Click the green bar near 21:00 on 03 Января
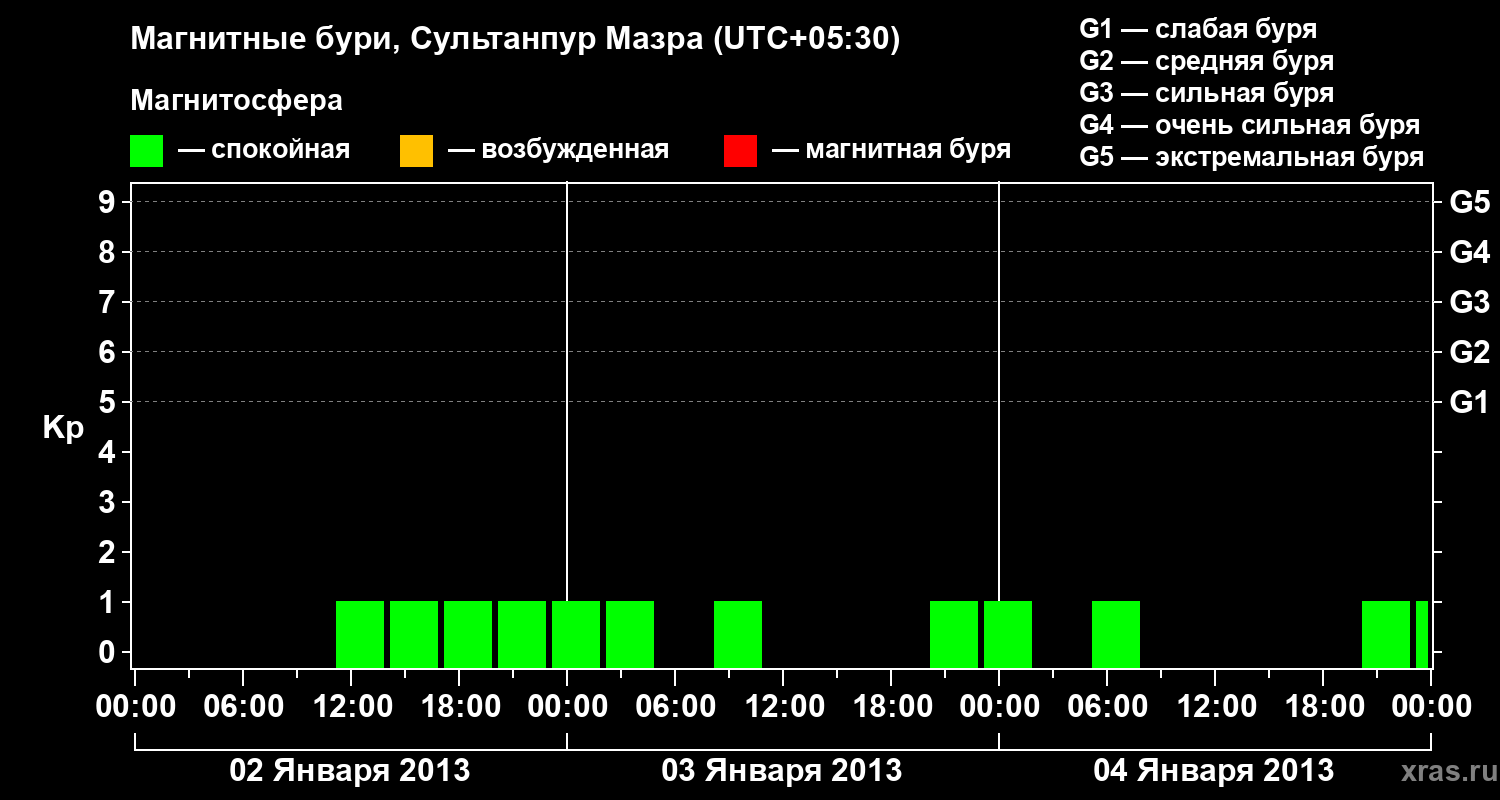The width and height of the screenshot is (1500, 800). [x=954, y=634]
